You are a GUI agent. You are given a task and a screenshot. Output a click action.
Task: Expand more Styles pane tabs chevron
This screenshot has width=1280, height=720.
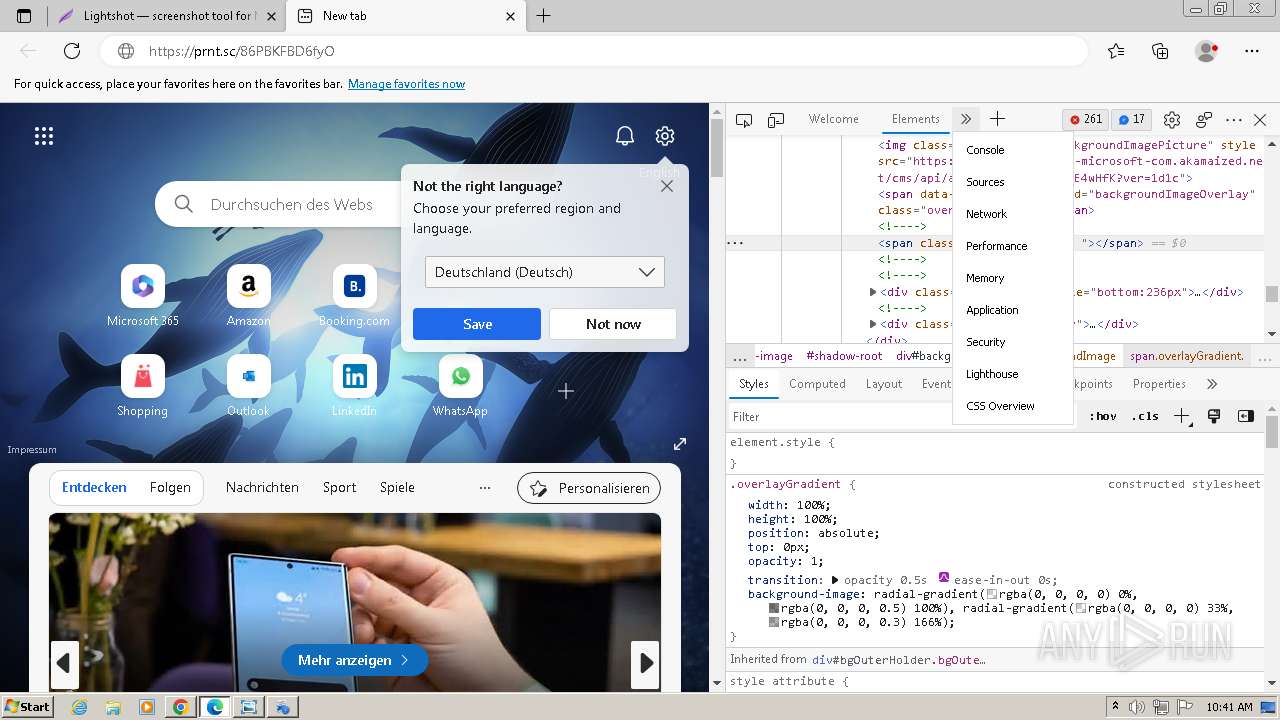pyautogui.click(x=1212, y=384)
